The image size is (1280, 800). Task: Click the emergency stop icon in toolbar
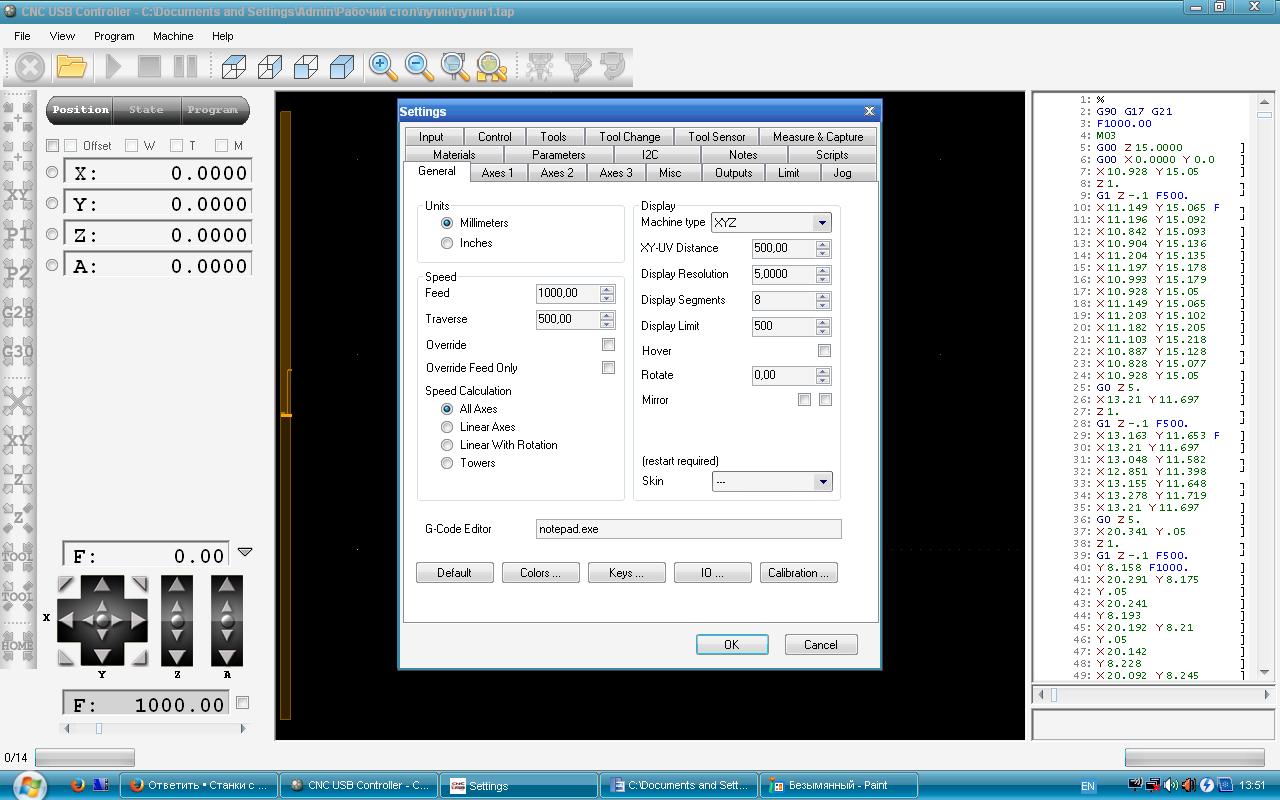[x=30, y=67]
